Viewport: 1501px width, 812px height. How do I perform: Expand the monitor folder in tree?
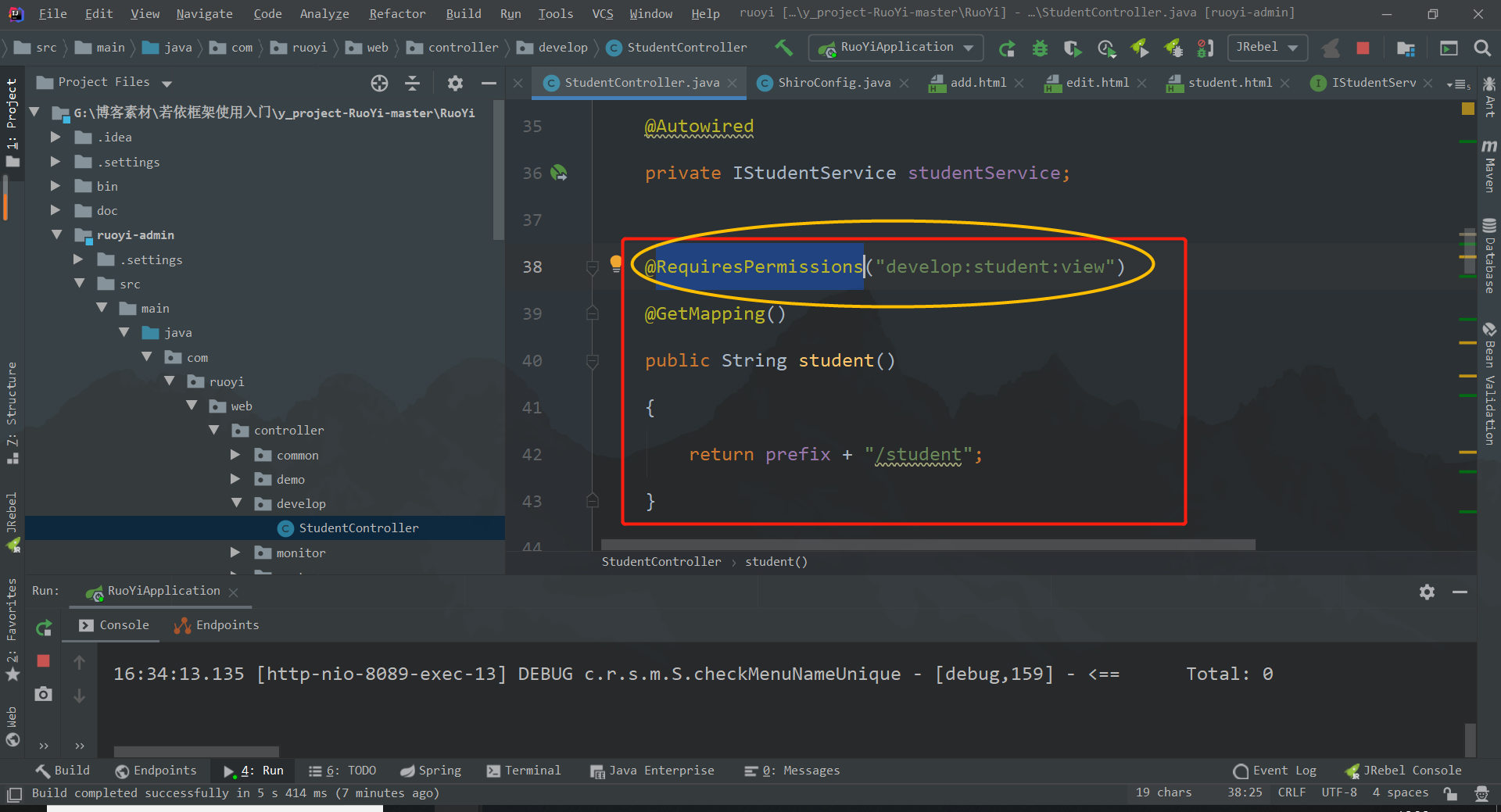[235, 553]
